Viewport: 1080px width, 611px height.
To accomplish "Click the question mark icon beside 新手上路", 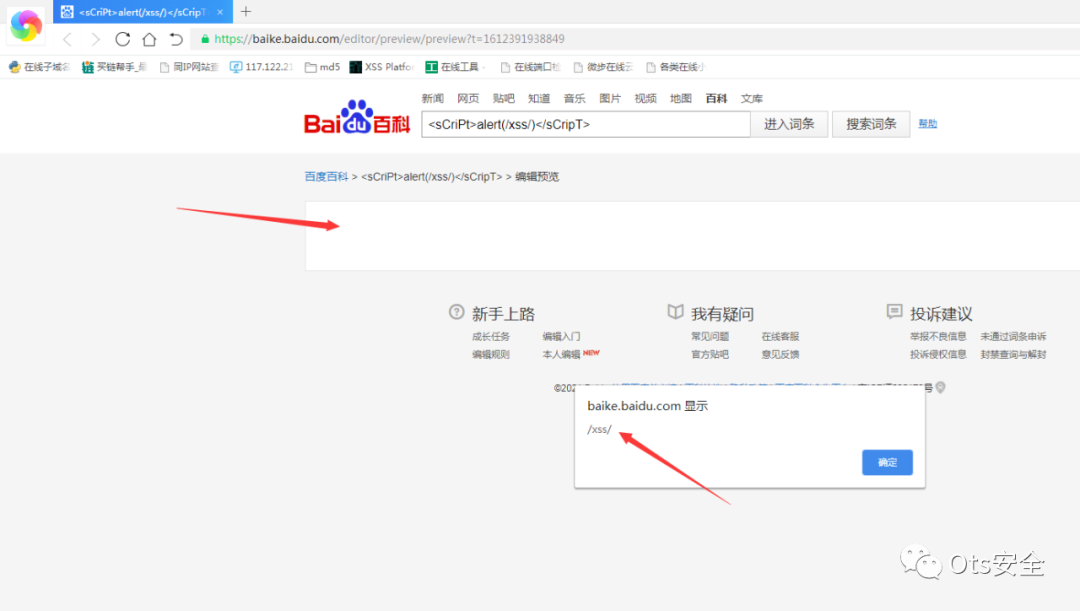I will coord(456,312).
